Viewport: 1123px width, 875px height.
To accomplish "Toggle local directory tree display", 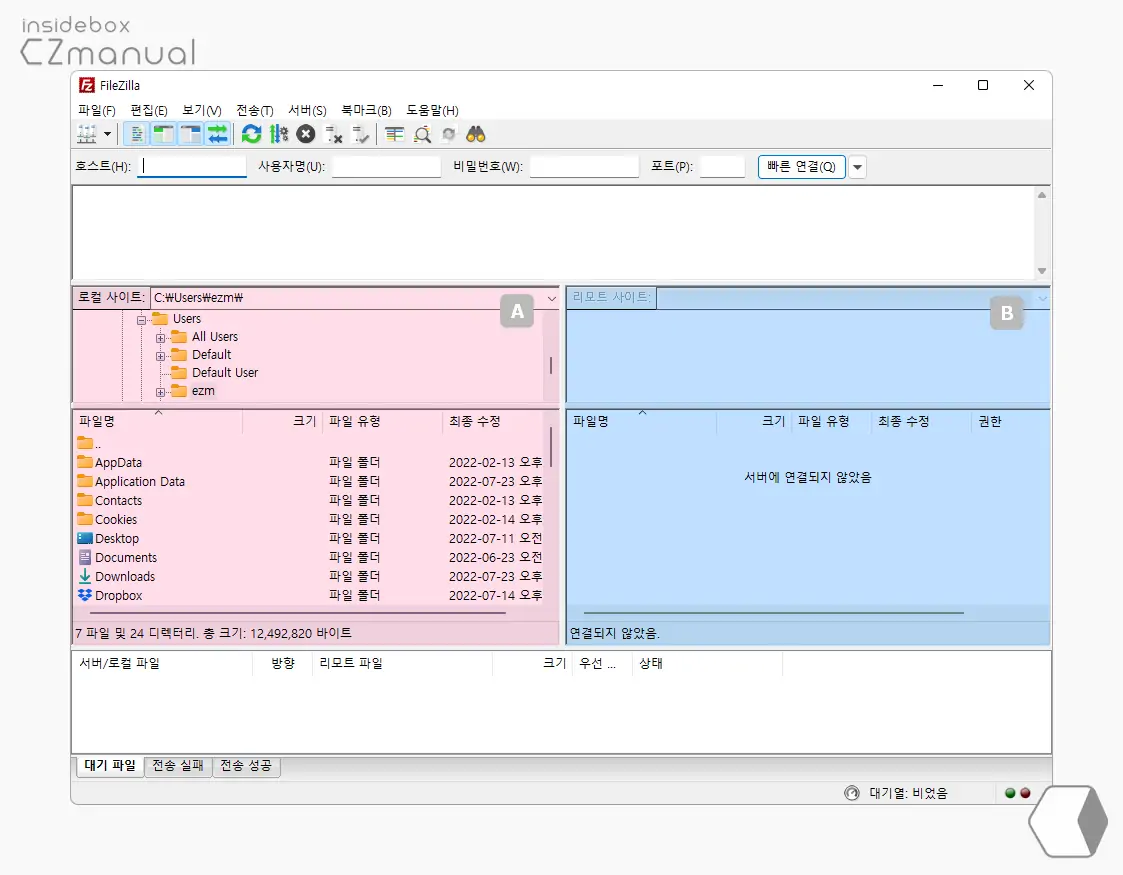I will (x=163, y=134).
